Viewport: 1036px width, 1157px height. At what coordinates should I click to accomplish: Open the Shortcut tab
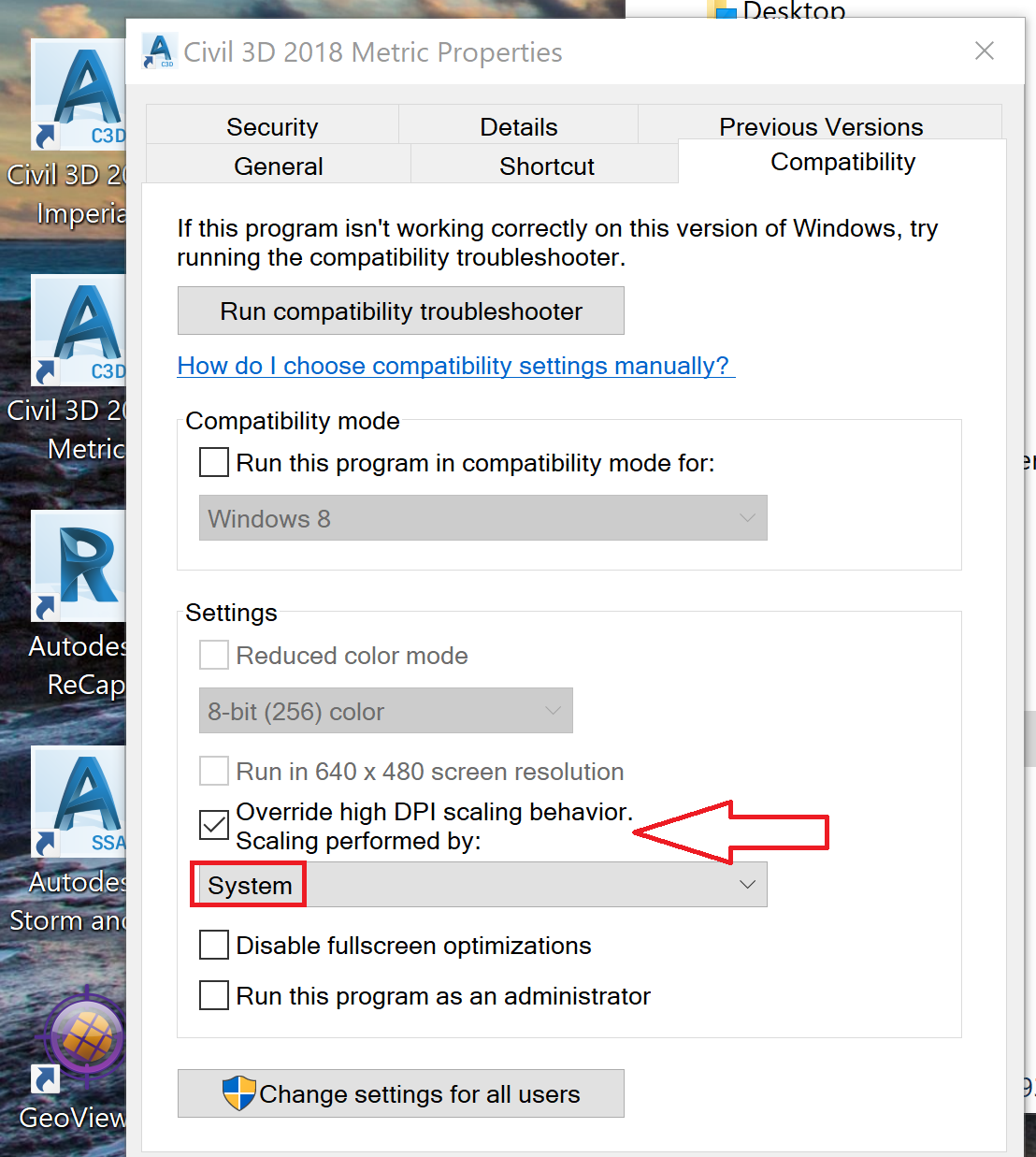tap(546, 166)
